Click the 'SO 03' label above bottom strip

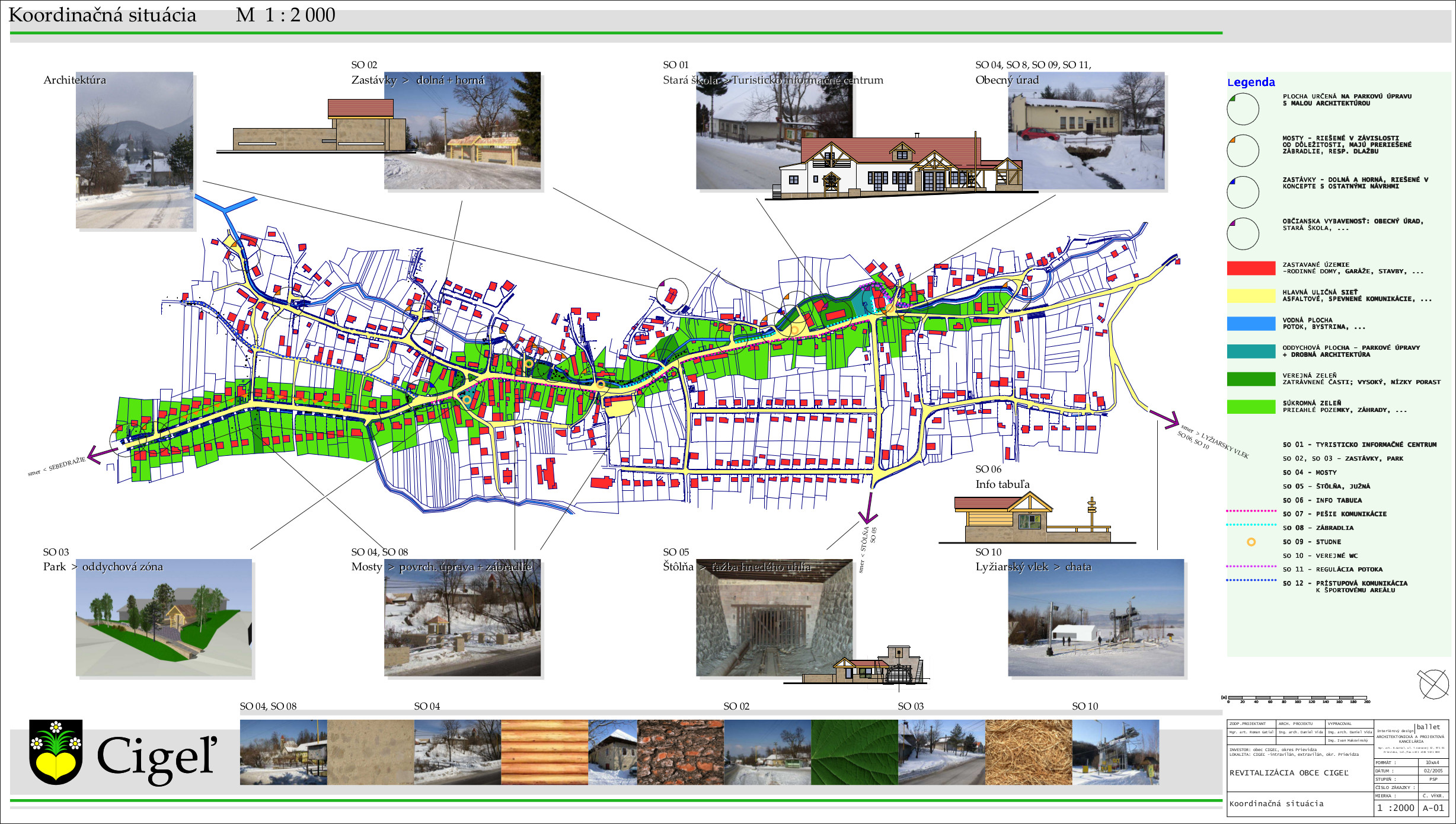(911, 706)
